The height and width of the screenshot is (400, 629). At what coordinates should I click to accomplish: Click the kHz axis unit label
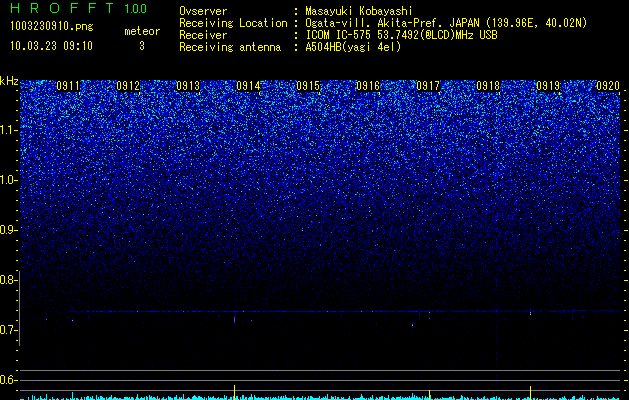click(x=9, y=81)
